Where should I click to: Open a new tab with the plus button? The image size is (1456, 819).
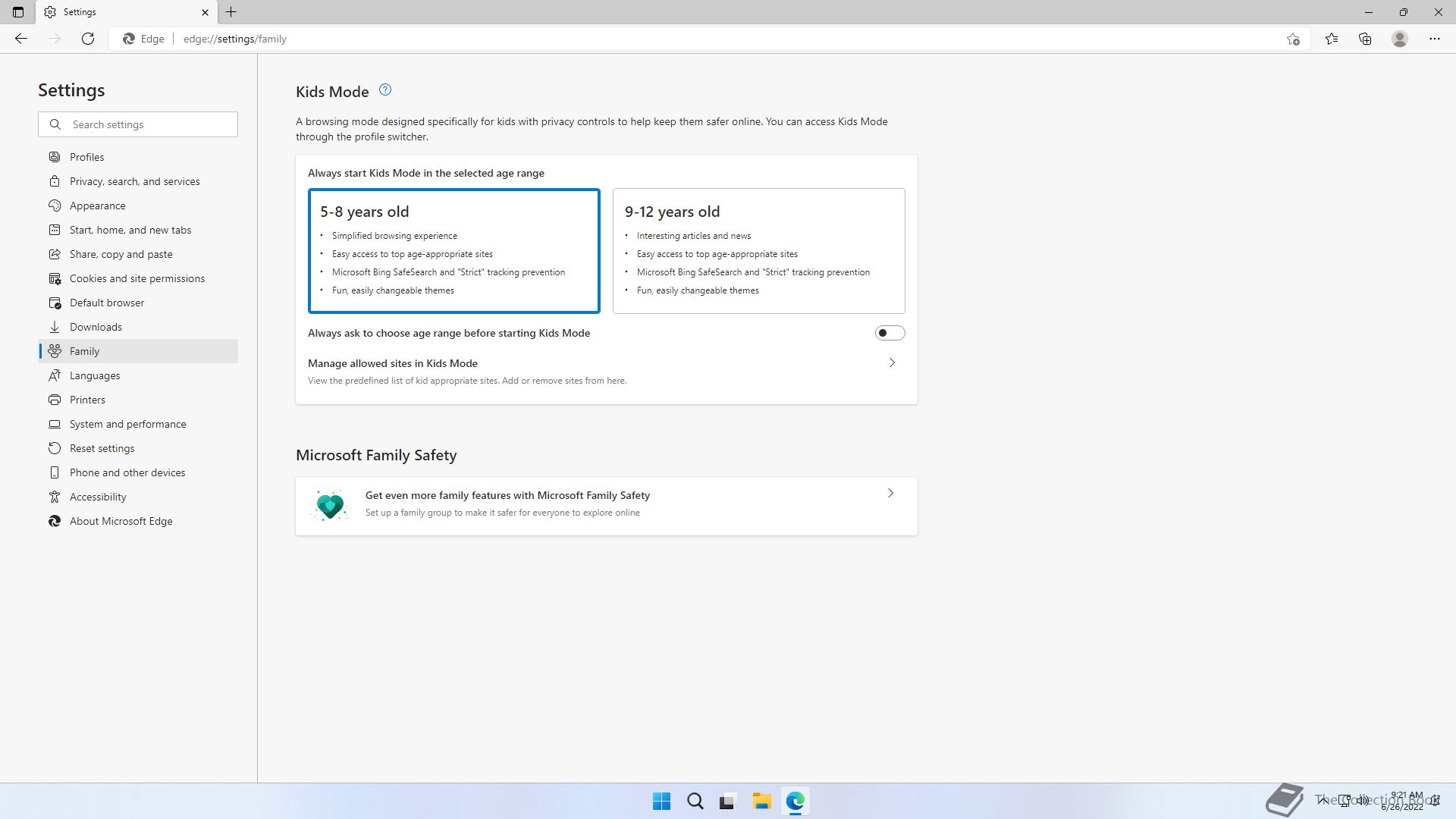coord(231,12)
